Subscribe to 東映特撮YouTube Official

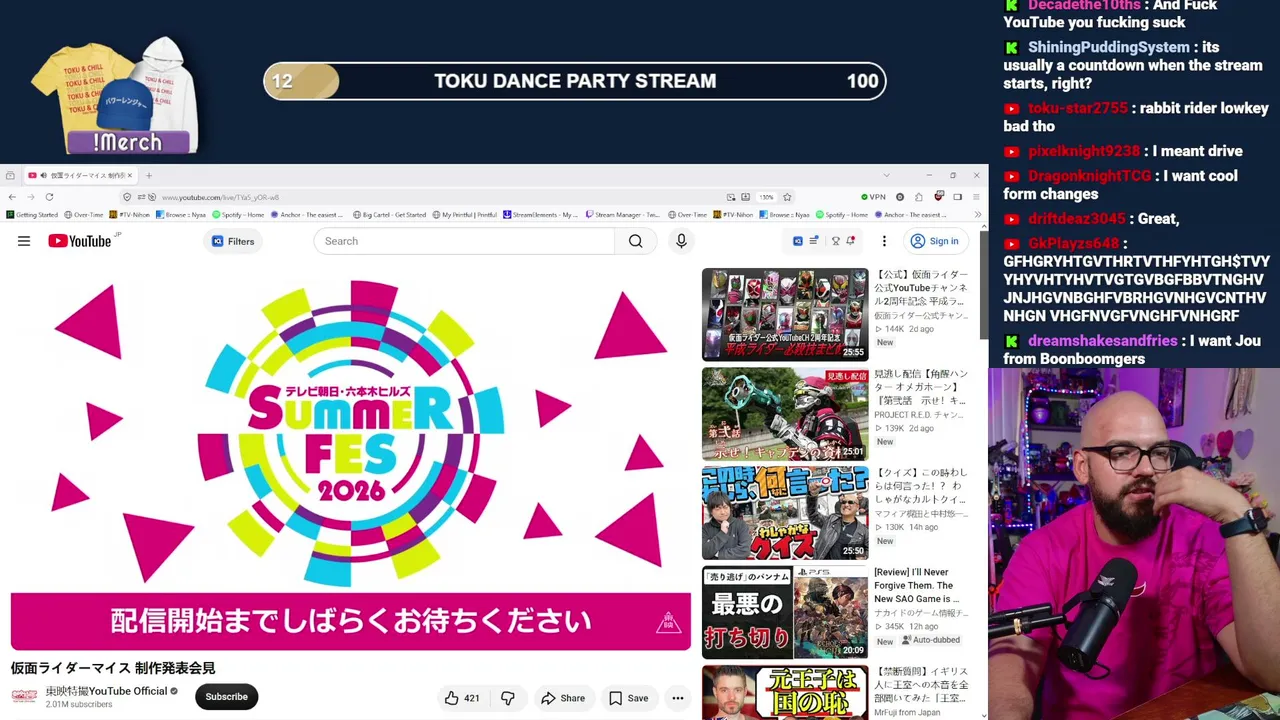coord(226,697)
